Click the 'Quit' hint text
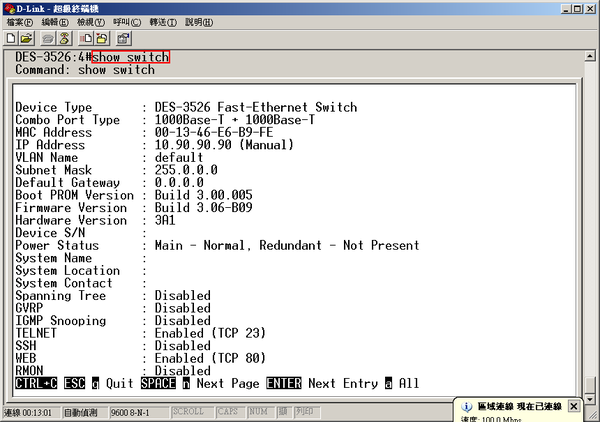Viewport: 600px width, 422px height. 119,383
